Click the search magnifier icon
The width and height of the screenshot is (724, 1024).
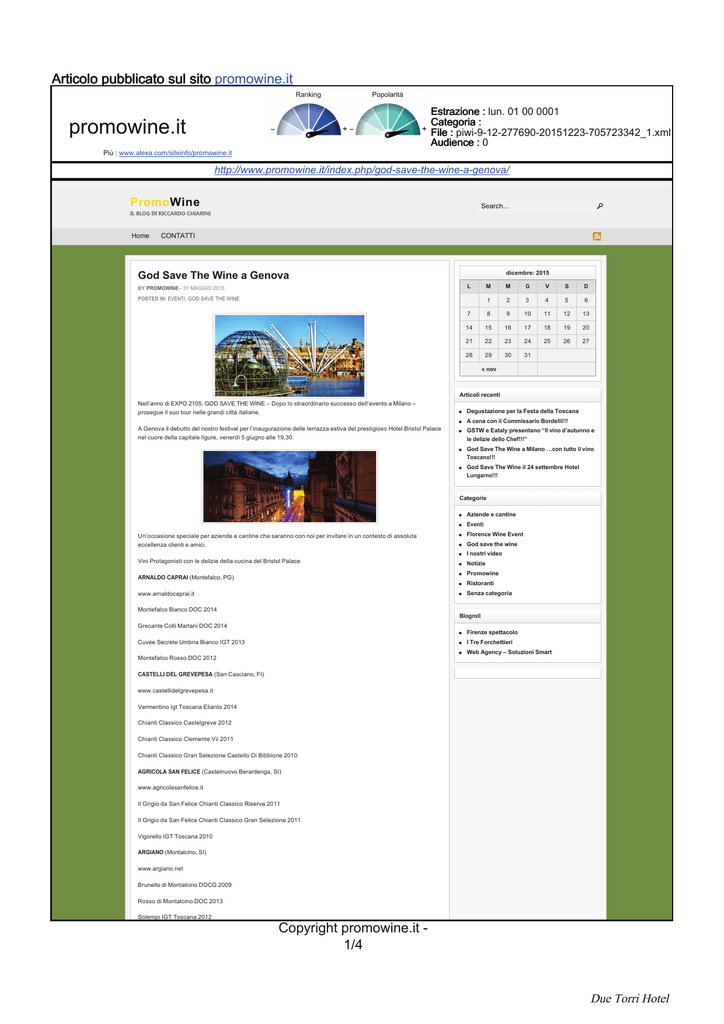600,206
